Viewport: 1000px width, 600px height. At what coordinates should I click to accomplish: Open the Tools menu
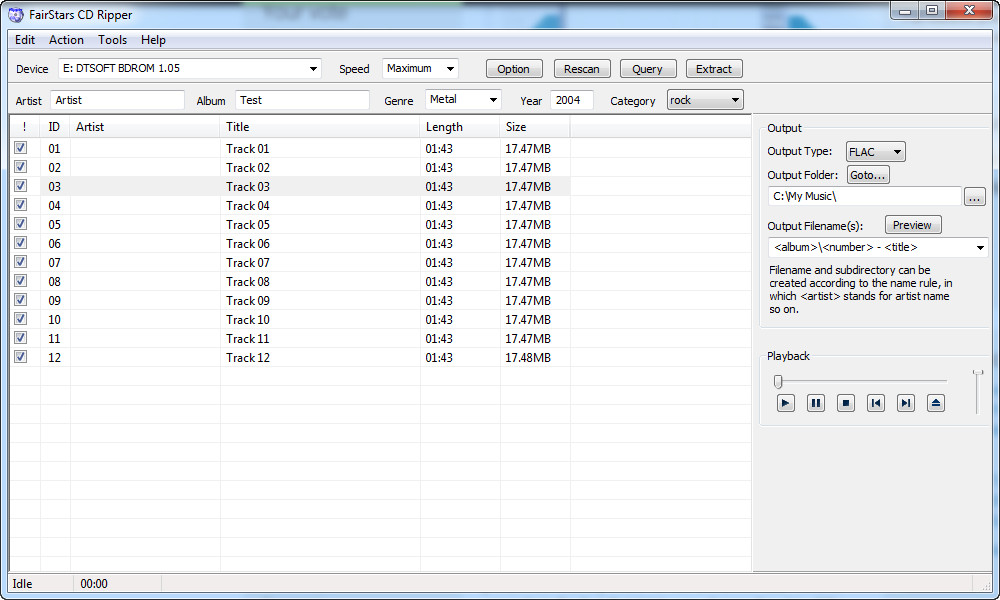[112, 40]
